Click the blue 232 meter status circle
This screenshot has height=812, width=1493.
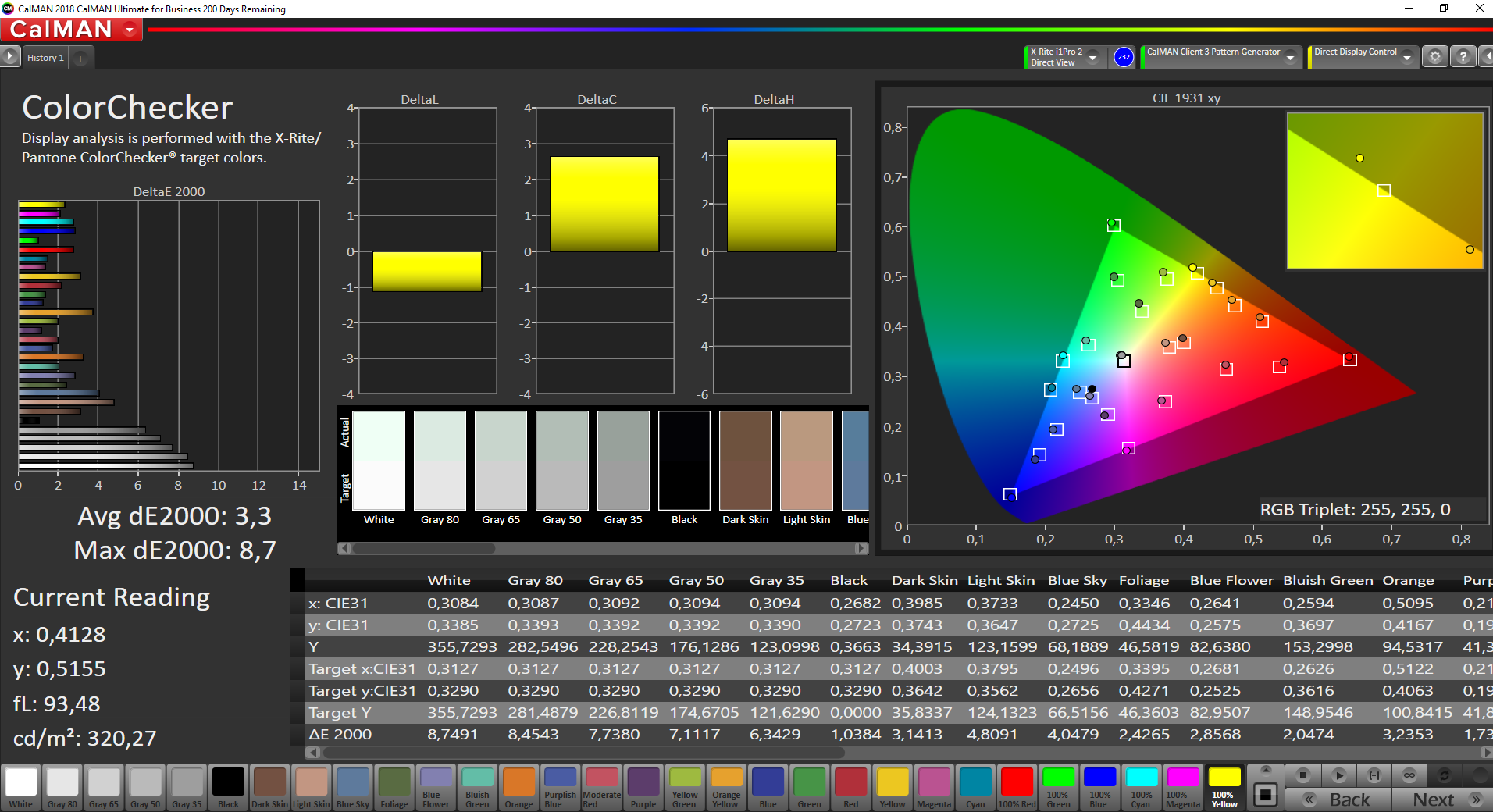pos(1123,57)
